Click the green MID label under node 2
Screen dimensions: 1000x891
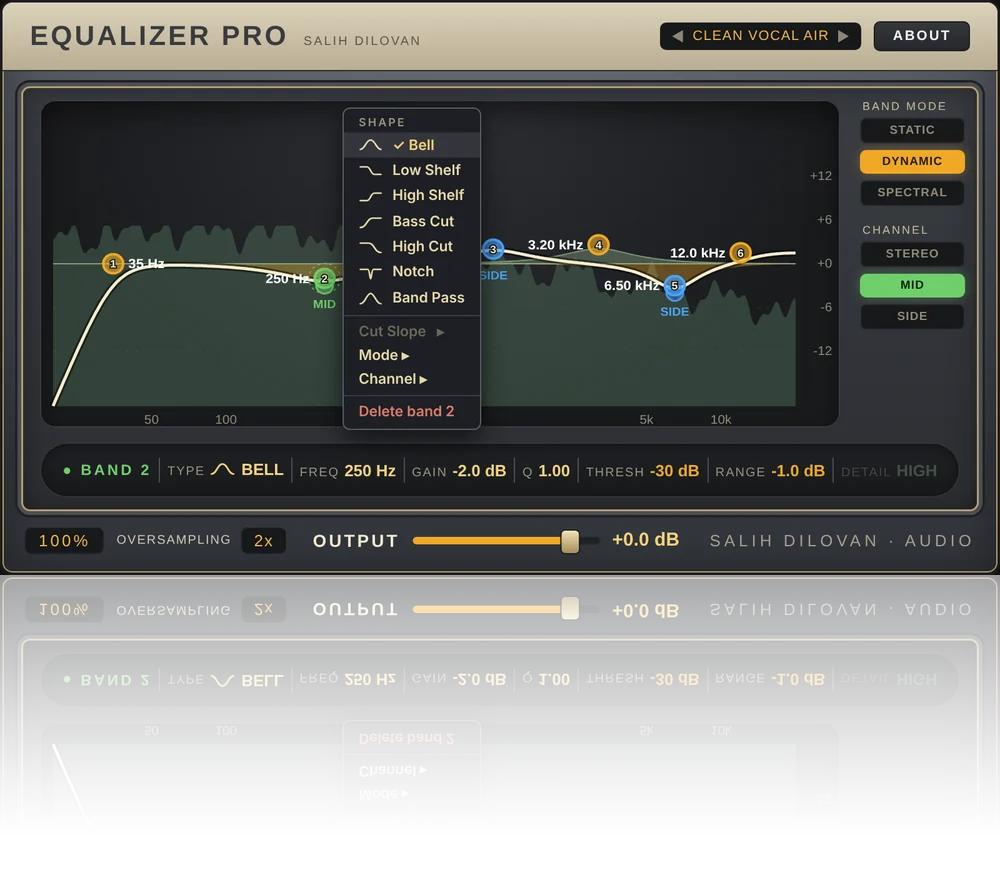pyautogui.click(x=324, y=304)
